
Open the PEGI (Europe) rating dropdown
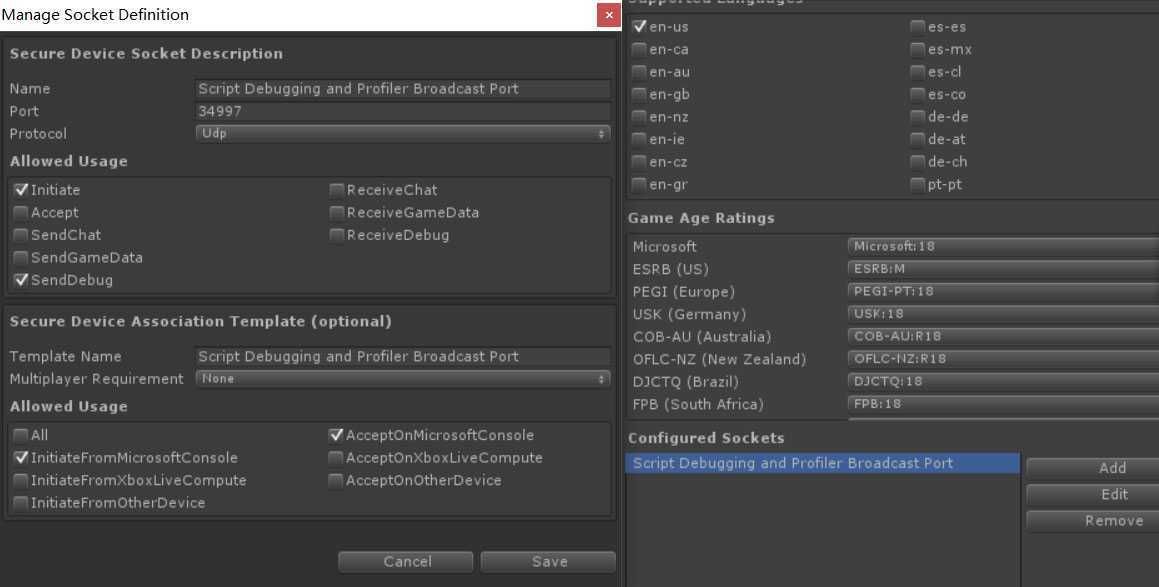click(x=1003, y=291)
